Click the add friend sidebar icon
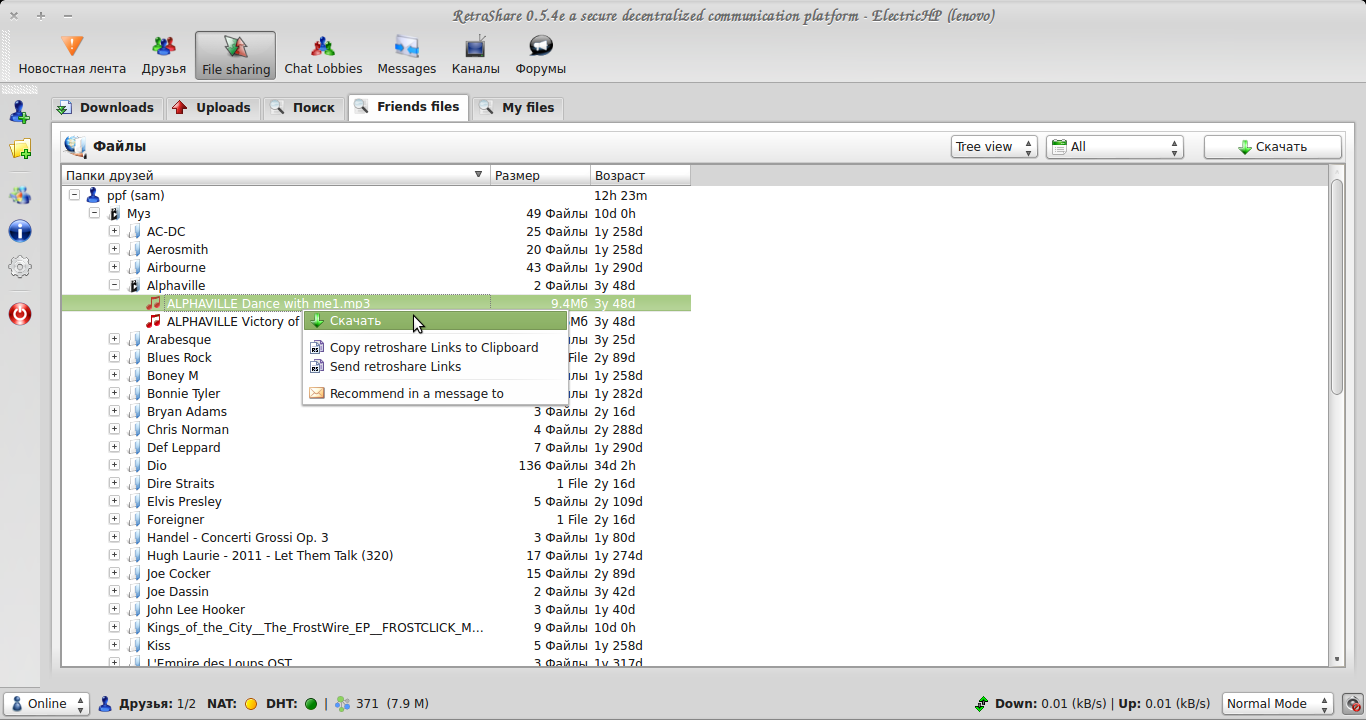 click(20, 112)
